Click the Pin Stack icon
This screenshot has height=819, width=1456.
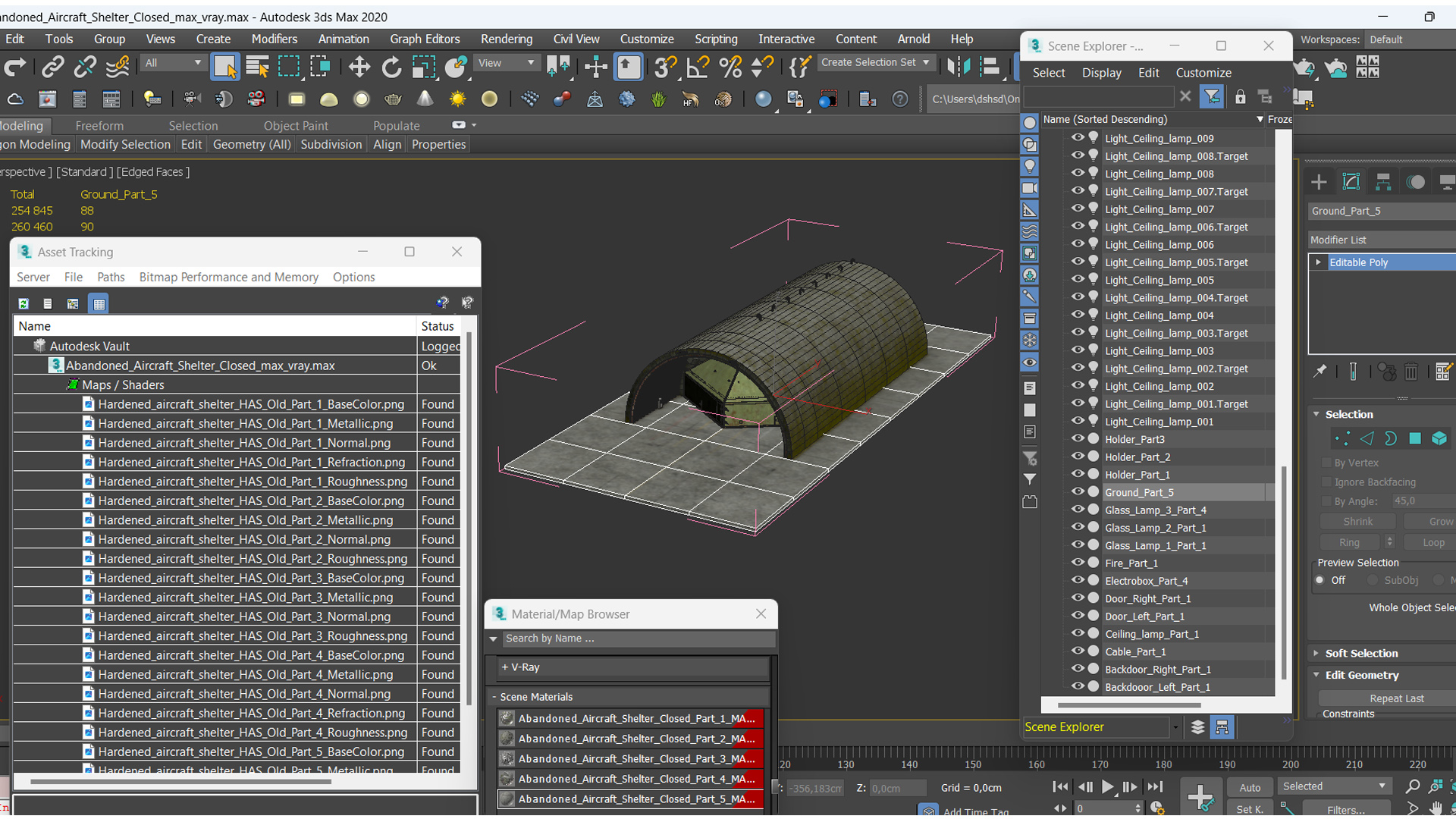pyautogui.click(x=1320, y=372)
